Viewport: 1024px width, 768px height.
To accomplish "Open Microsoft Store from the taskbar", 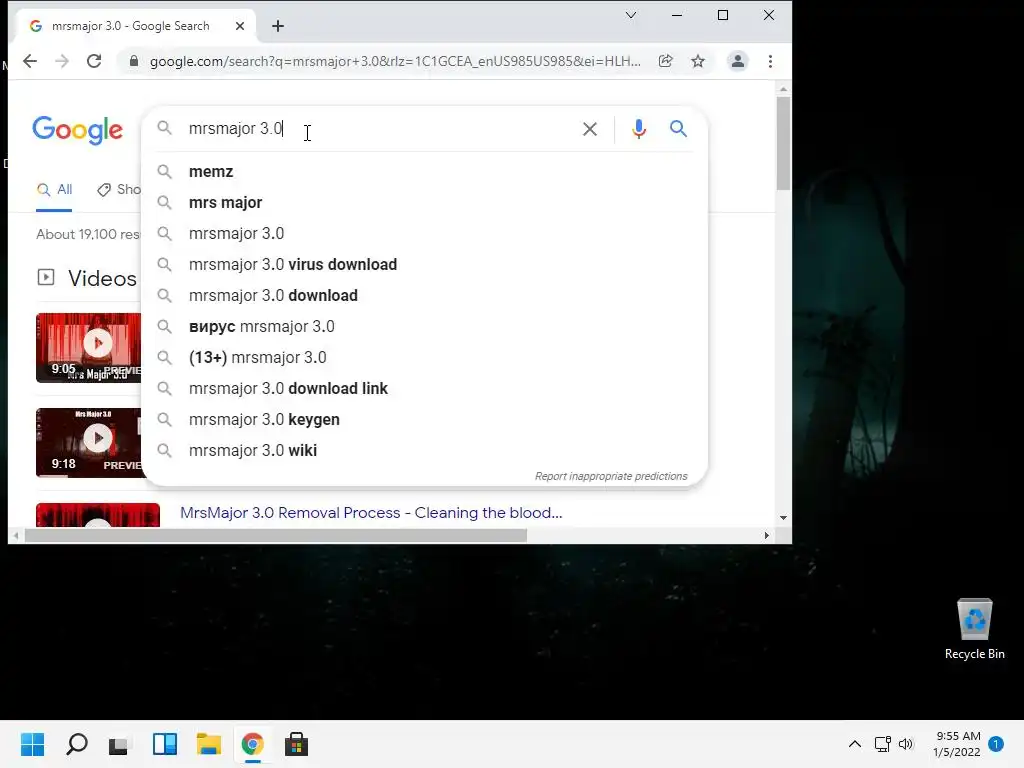I will coord(296,744).
